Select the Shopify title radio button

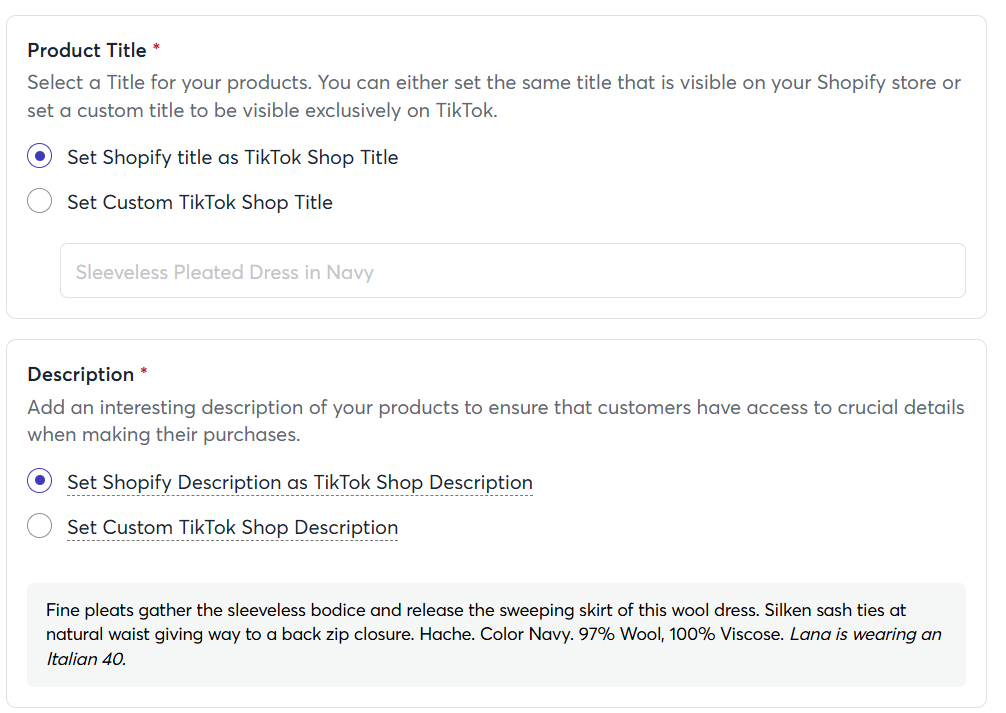pyautogui.click(x=40, y=157)
